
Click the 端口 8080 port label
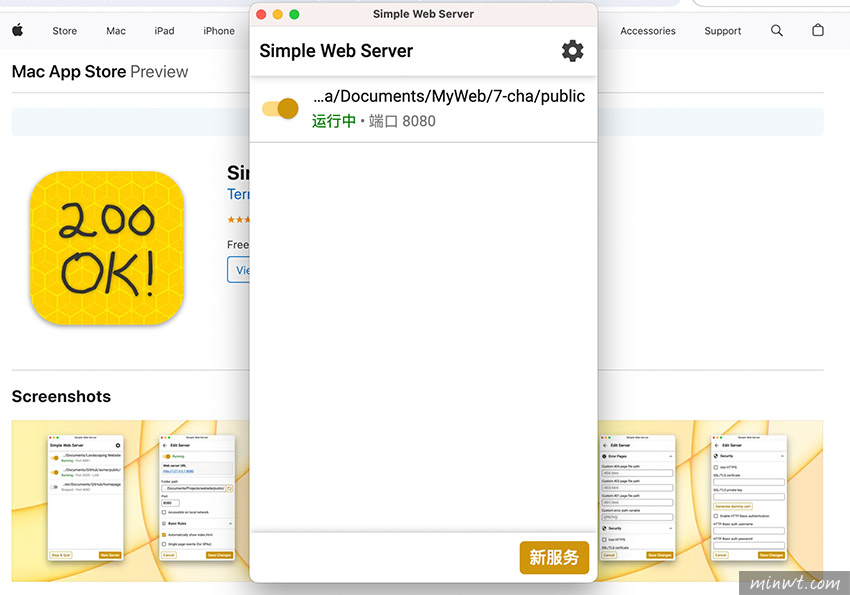pos(402,121)
